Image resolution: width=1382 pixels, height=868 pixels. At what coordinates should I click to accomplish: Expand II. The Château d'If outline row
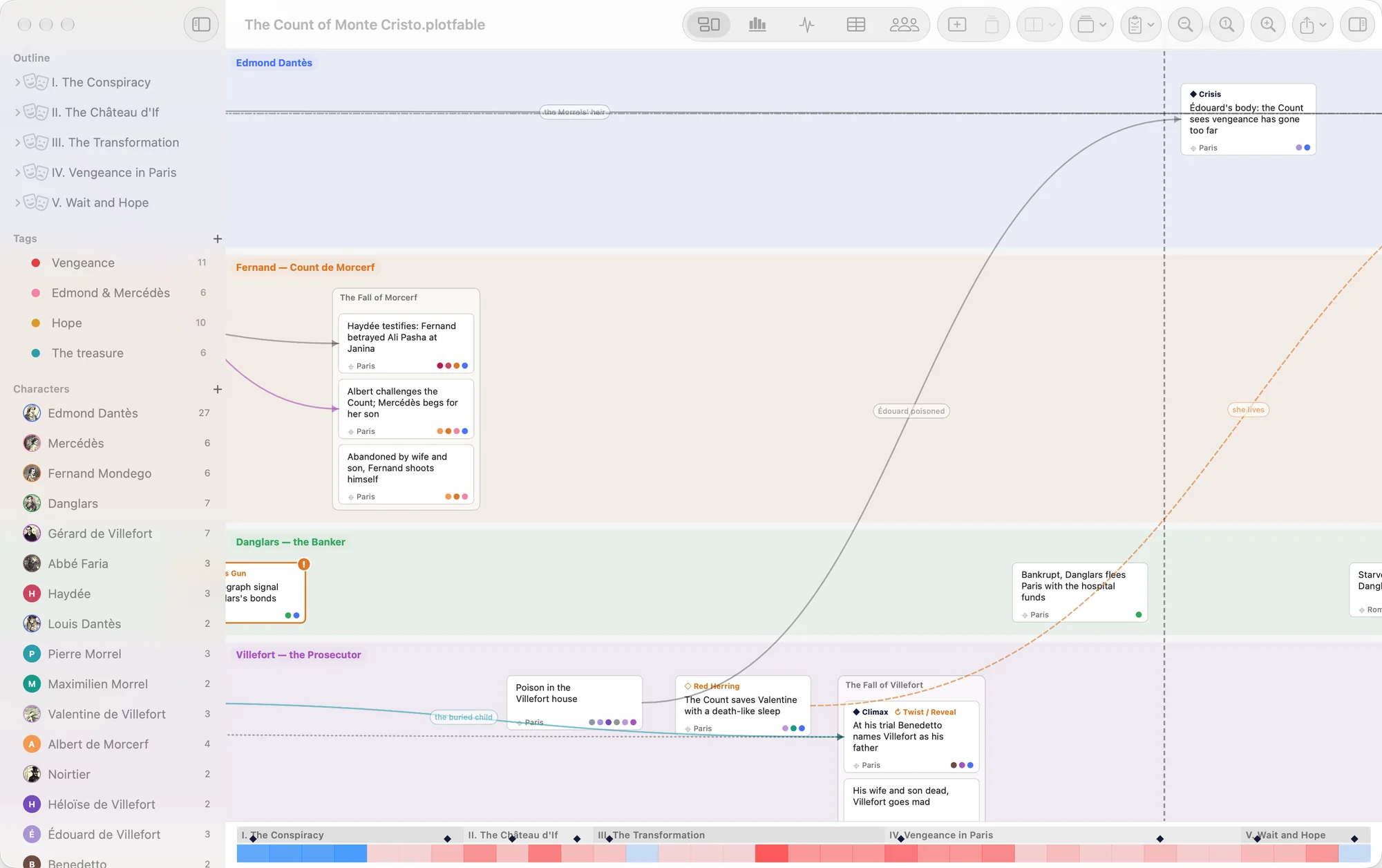click(17, 112)
